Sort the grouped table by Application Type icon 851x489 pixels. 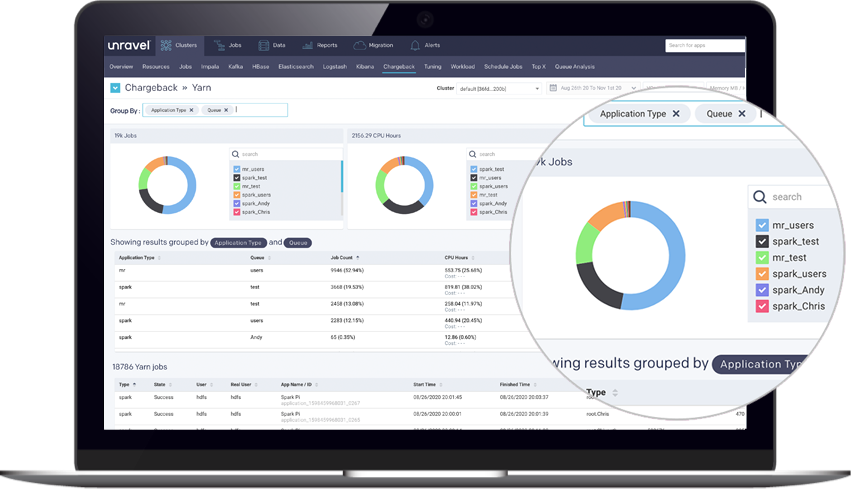point(159,258)
